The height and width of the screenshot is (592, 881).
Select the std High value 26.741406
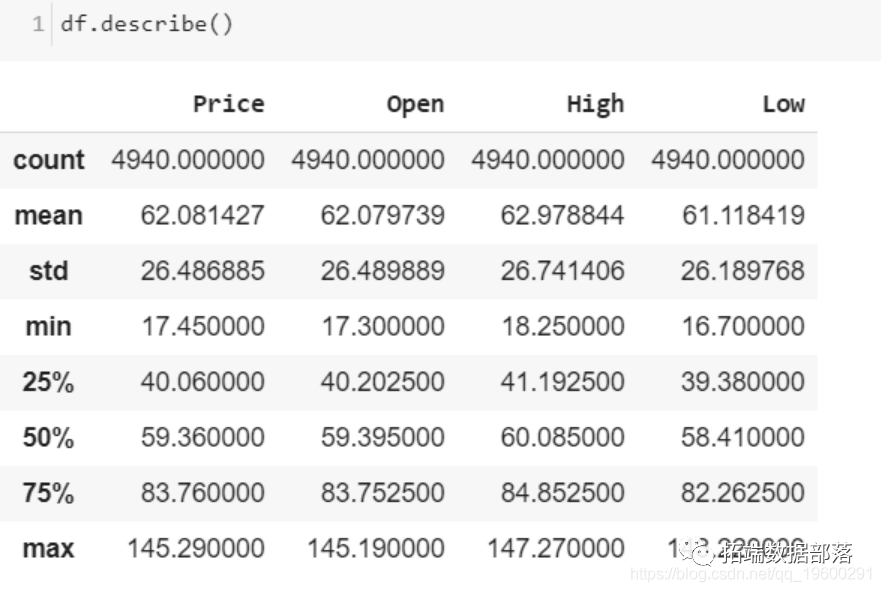[x=562, y=271]
